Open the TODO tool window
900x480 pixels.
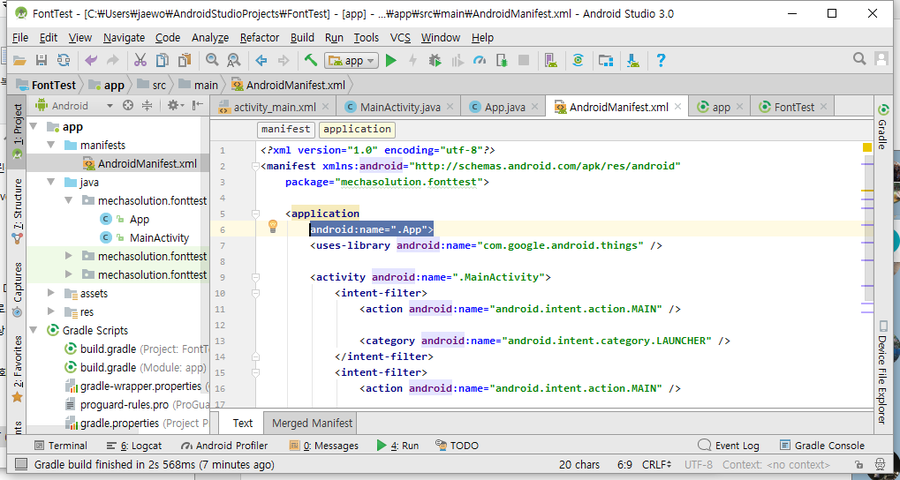point(457,446)
